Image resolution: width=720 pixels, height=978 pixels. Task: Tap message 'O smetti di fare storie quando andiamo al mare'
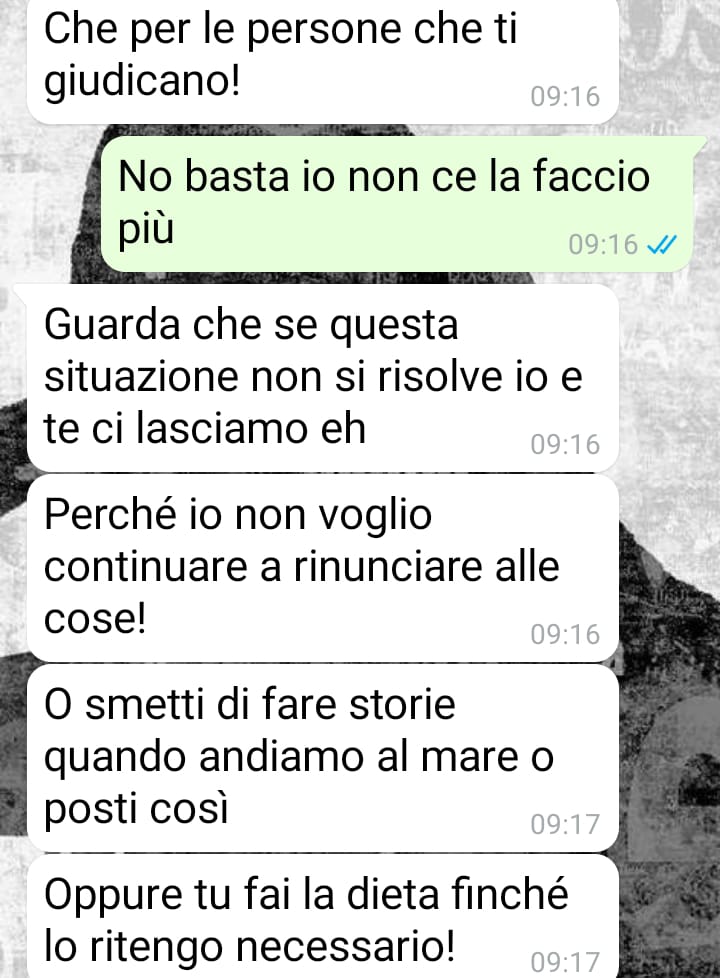(x=323, y=758)
